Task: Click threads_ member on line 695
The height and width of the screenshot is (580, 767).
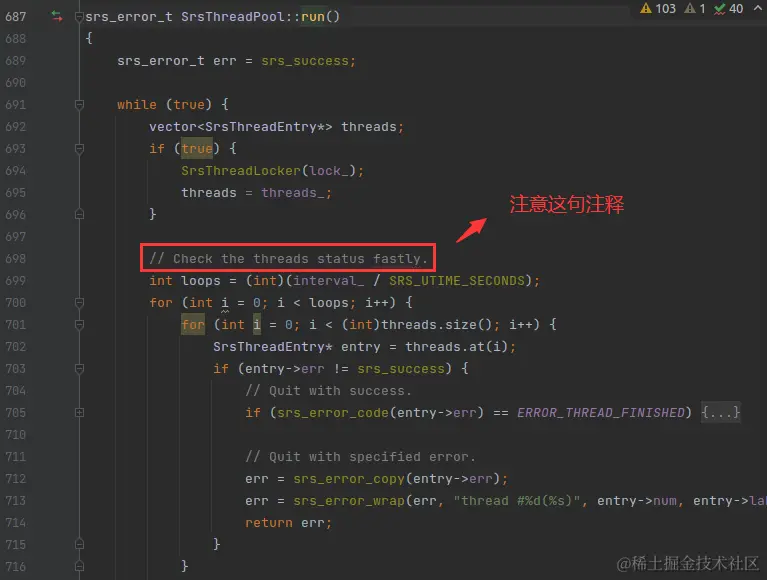Action: (293, 193)
